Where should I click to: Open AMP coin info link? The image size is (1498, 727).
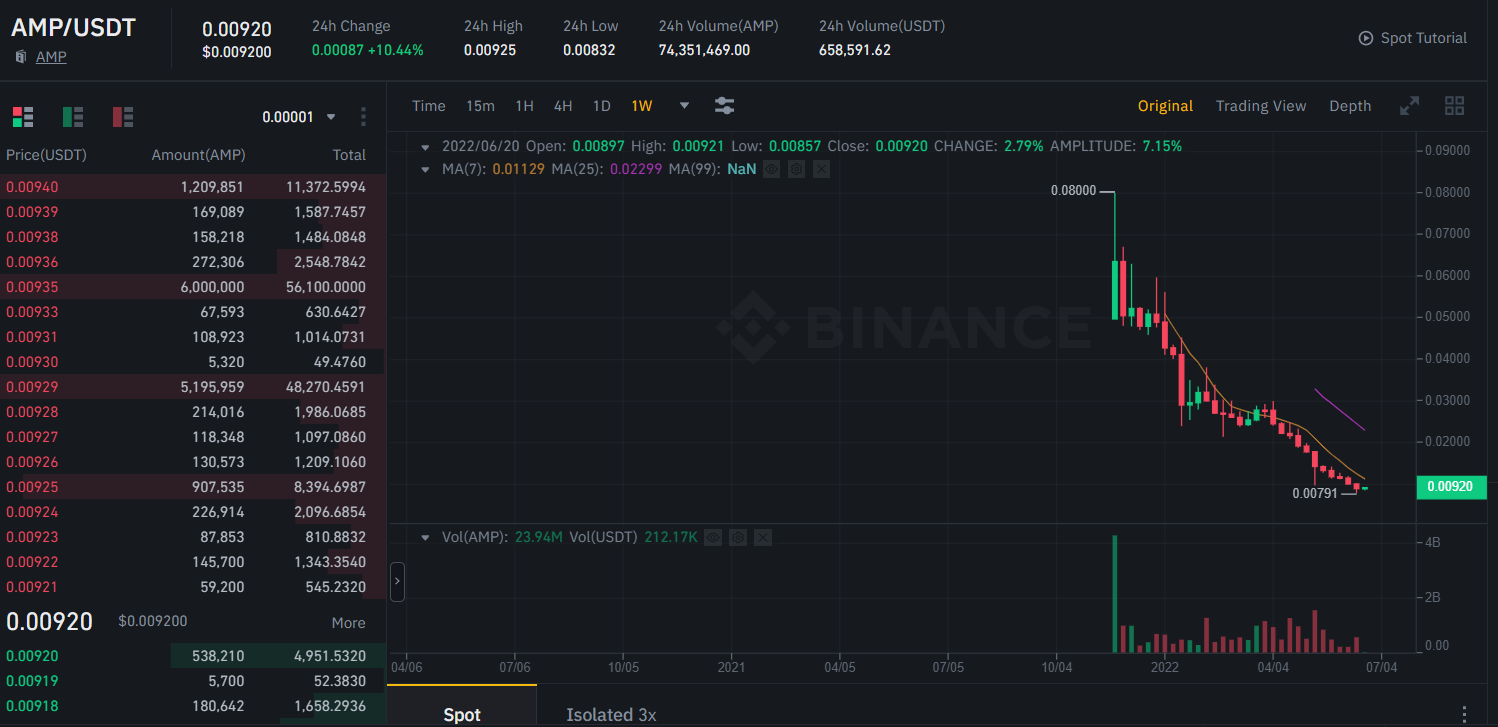[x=51, y=57]
